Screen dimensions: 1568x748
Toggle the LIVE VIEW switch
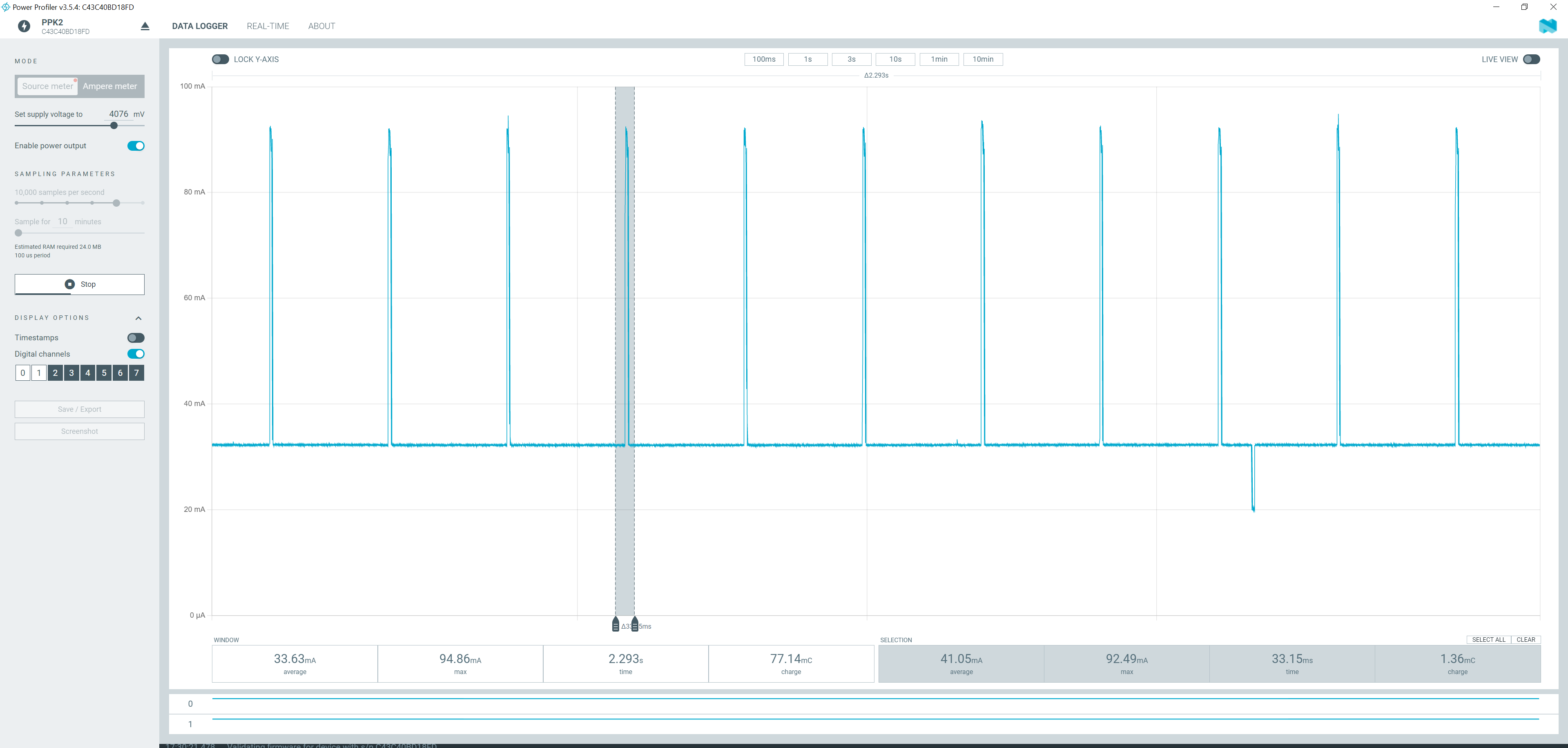1532,59
